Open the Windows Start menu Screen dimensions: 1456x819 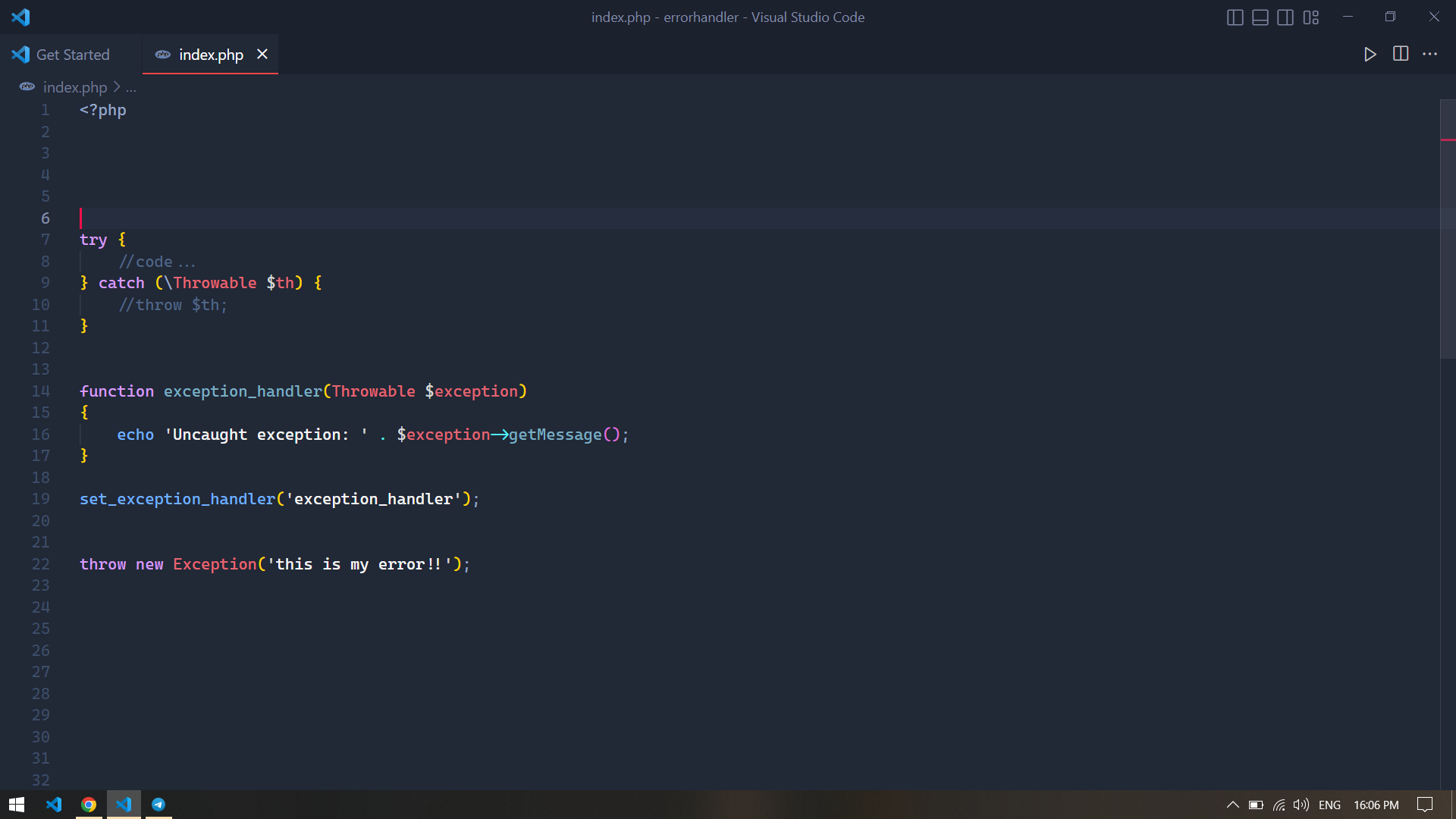click(17, 805)
